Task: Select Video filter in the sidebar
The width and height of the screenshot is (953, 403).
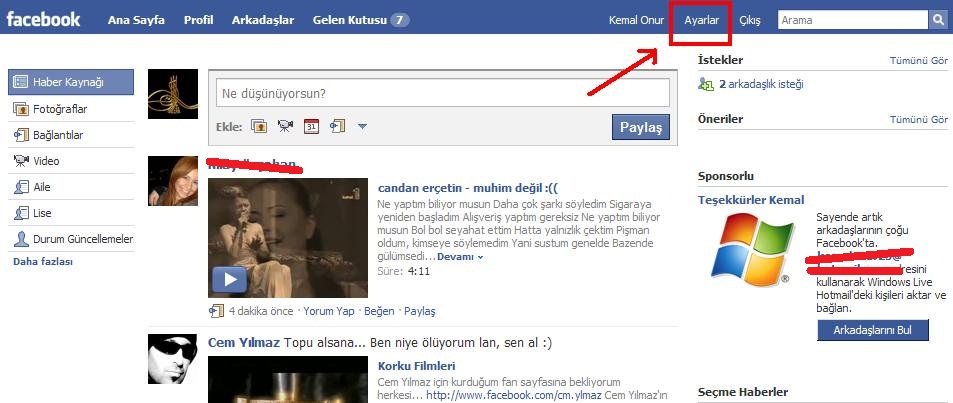Action: [x=71, y=161]
